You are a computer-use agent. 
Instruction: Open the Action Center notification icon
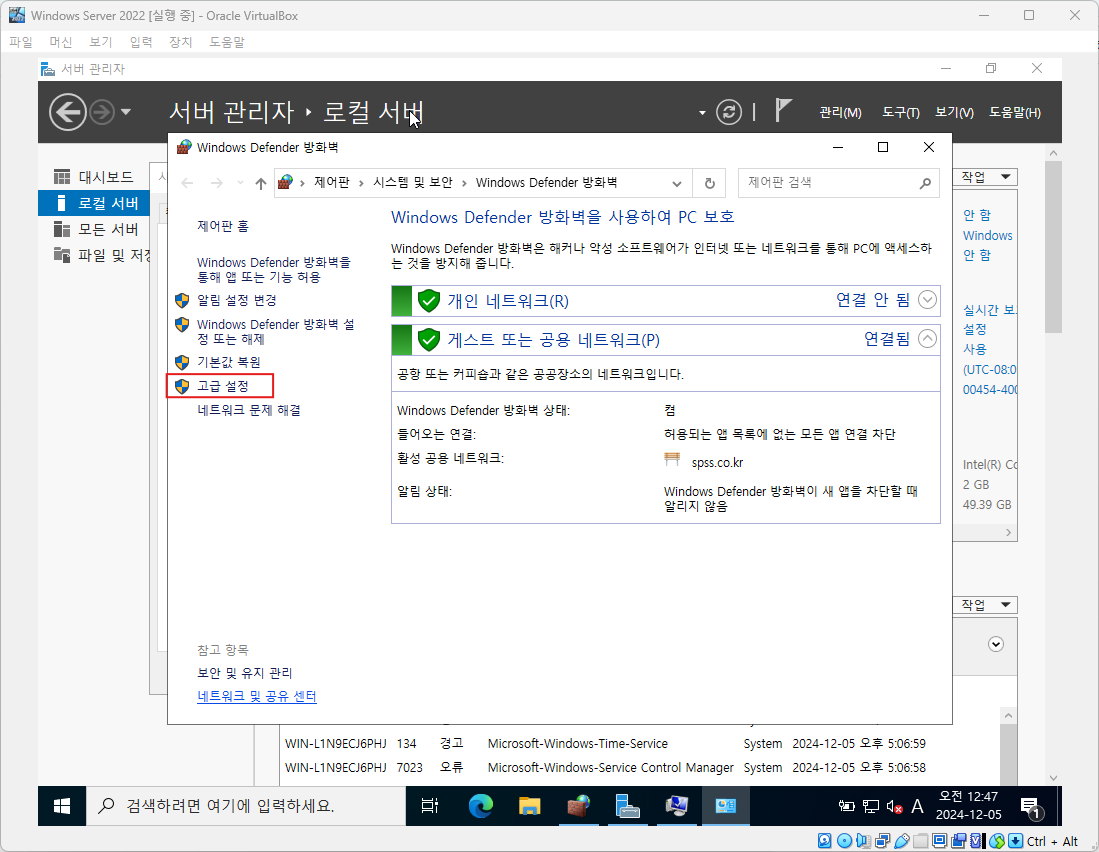click(x=1032, y=808)
